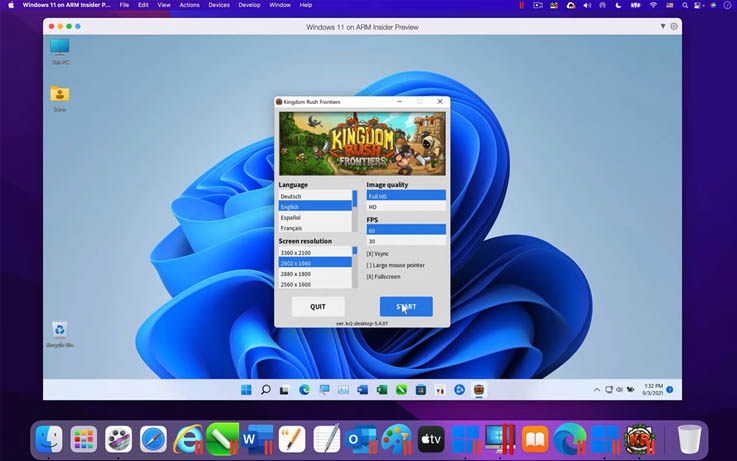This screenshot has width=737, height=461.
Task: Select the 3360 x 2100 screen resolution
Action: coord(315,252)
